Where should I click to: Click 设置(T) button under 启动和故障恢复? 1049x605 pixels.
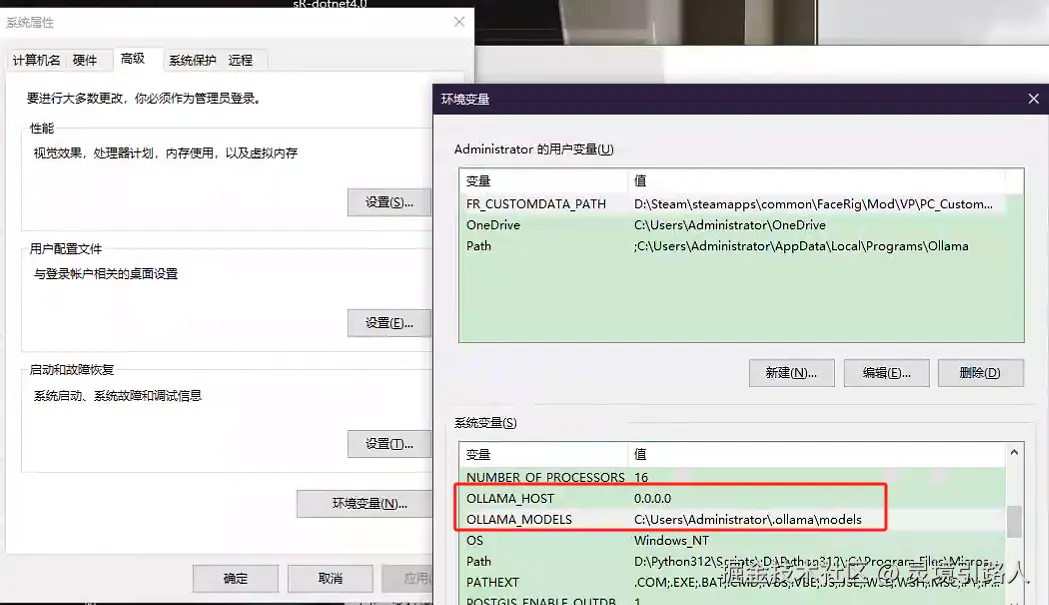tap(389, 444)
